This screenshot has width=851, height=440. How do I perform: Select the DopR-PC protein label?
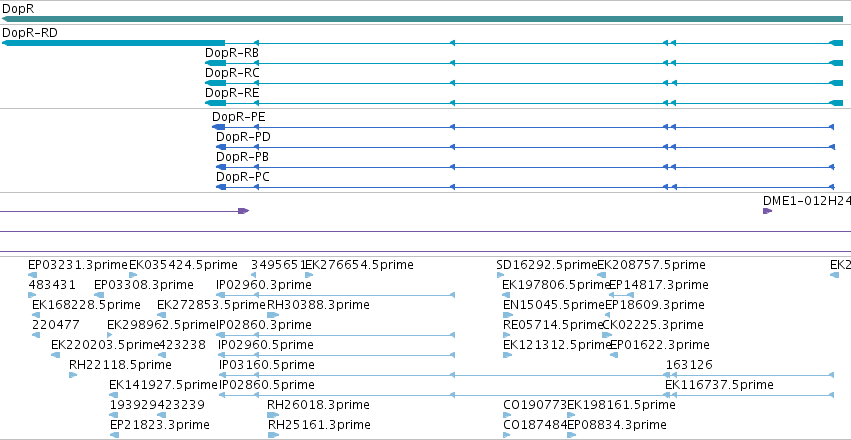pos(243,177)
